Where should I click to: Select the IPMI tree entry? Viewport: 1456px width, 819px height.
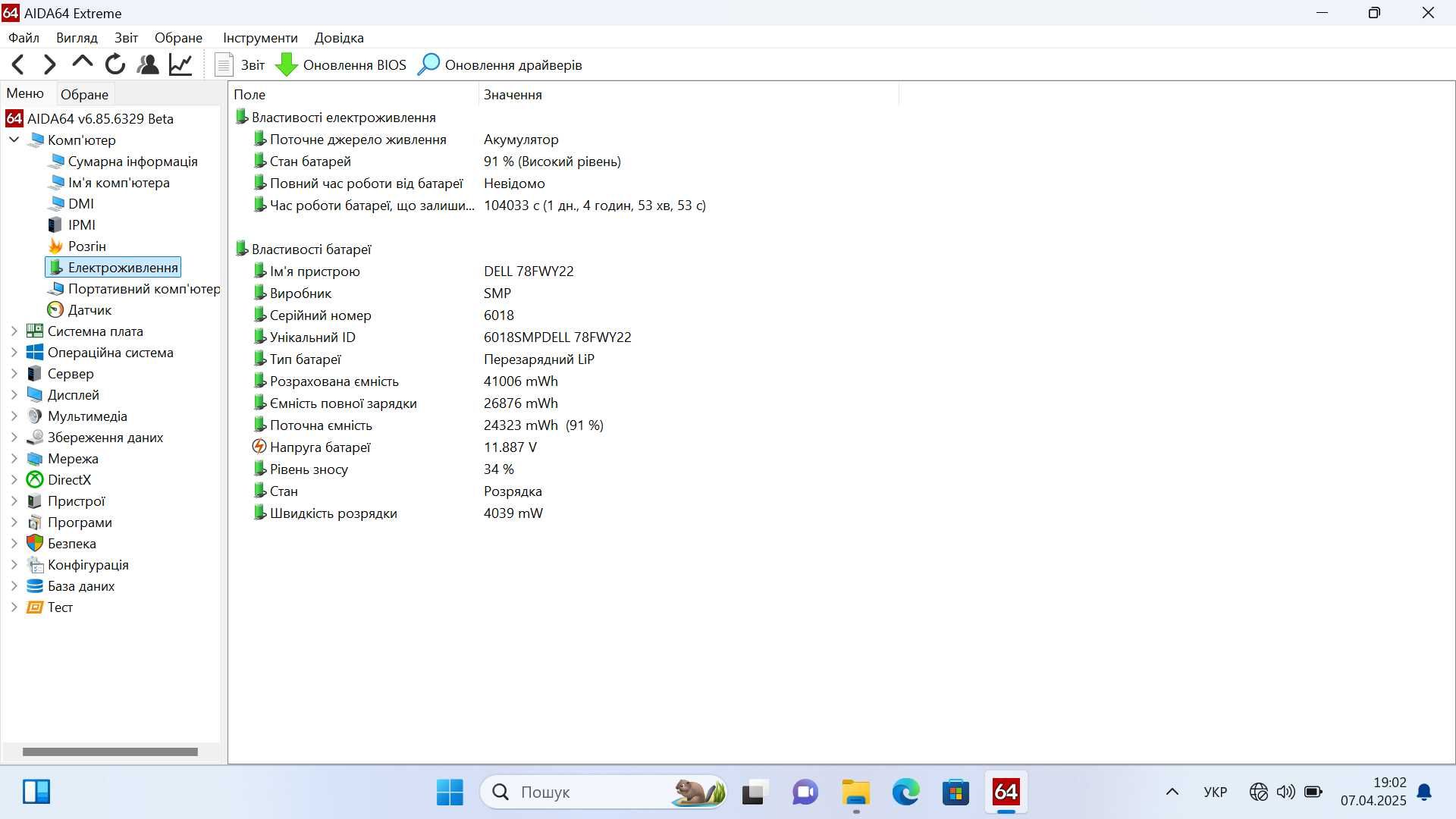click(72, 225)
